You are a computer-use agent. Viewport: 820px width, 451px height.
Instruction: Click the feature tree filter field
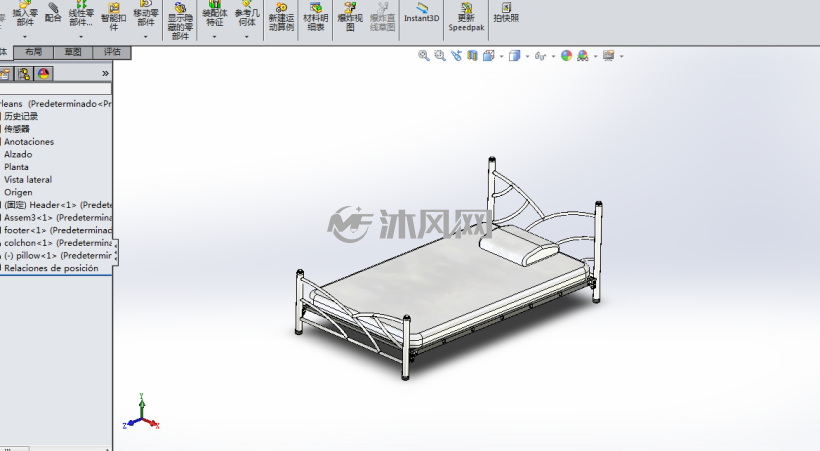coord(55,88)
